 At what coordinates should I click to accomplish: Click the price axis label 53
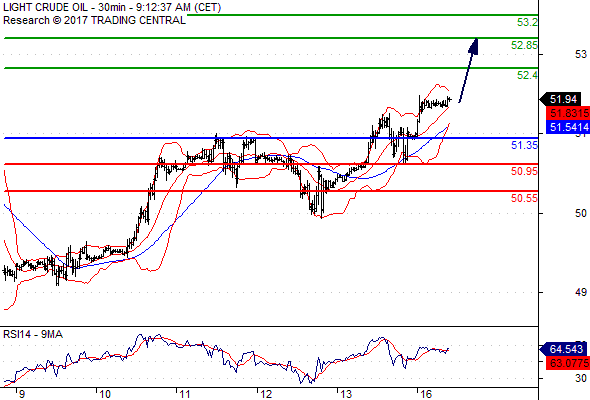[581, 55]
